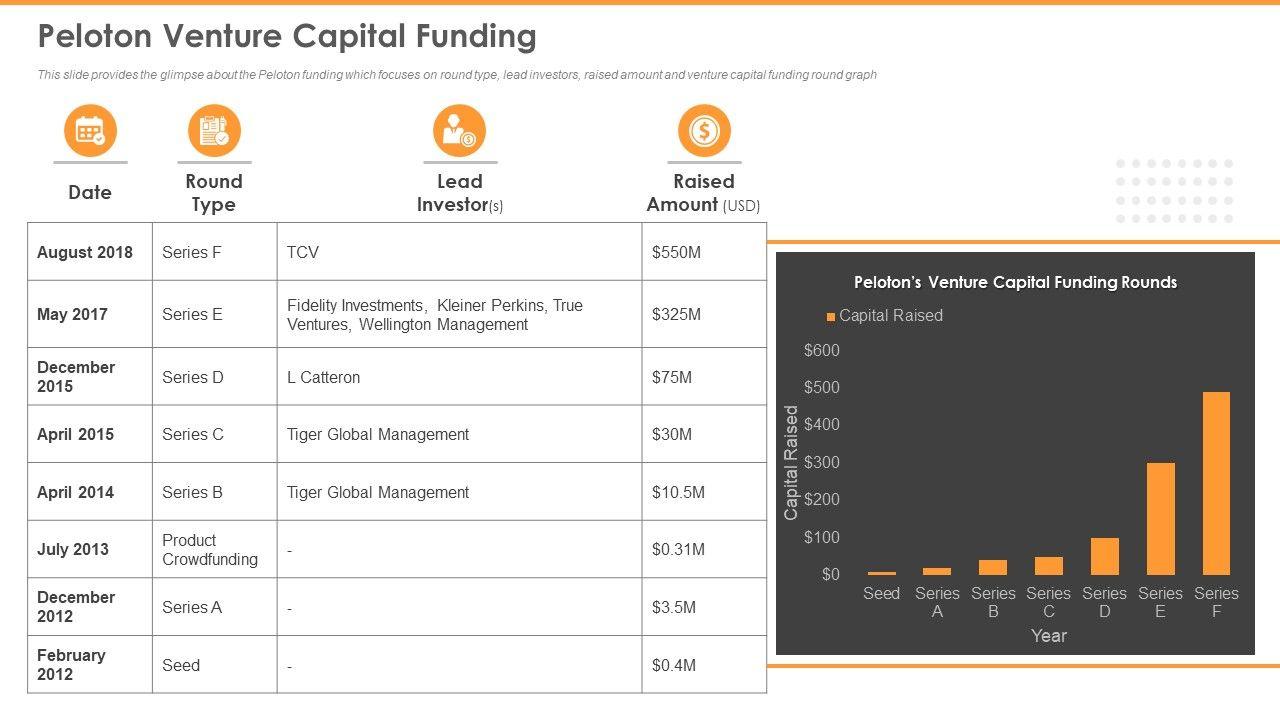Click the Product Crowdfunding round type cell

point(214,549)
